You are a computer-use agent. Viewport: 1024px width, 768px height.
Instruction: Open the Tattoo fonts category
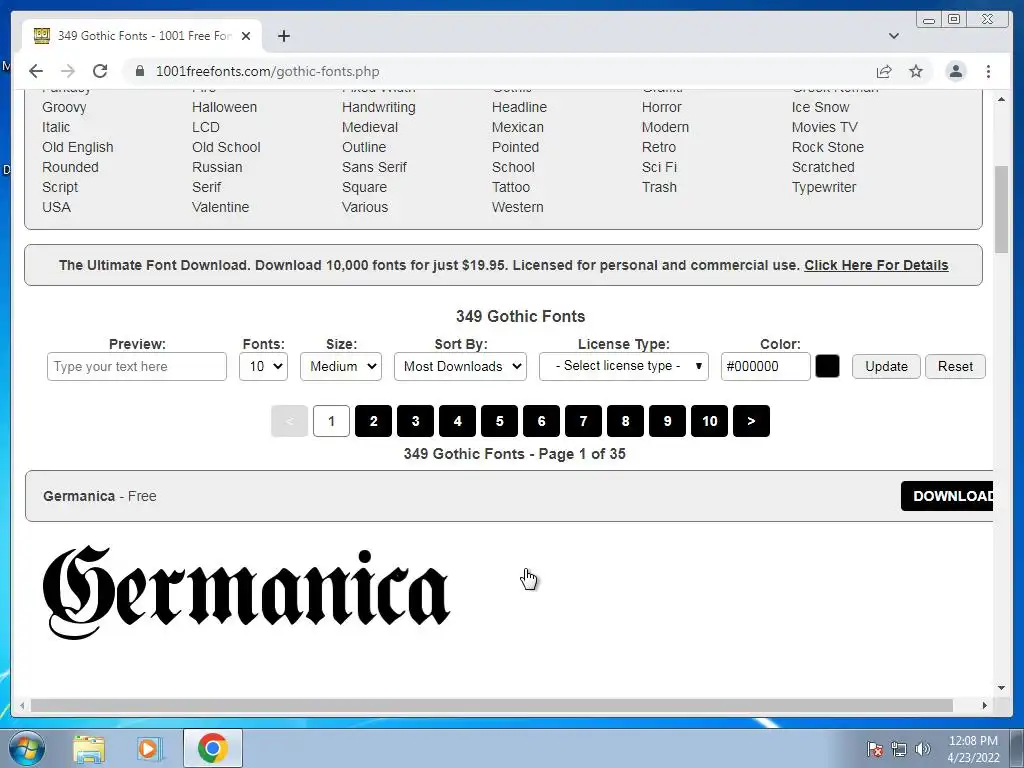coord(511,187)
